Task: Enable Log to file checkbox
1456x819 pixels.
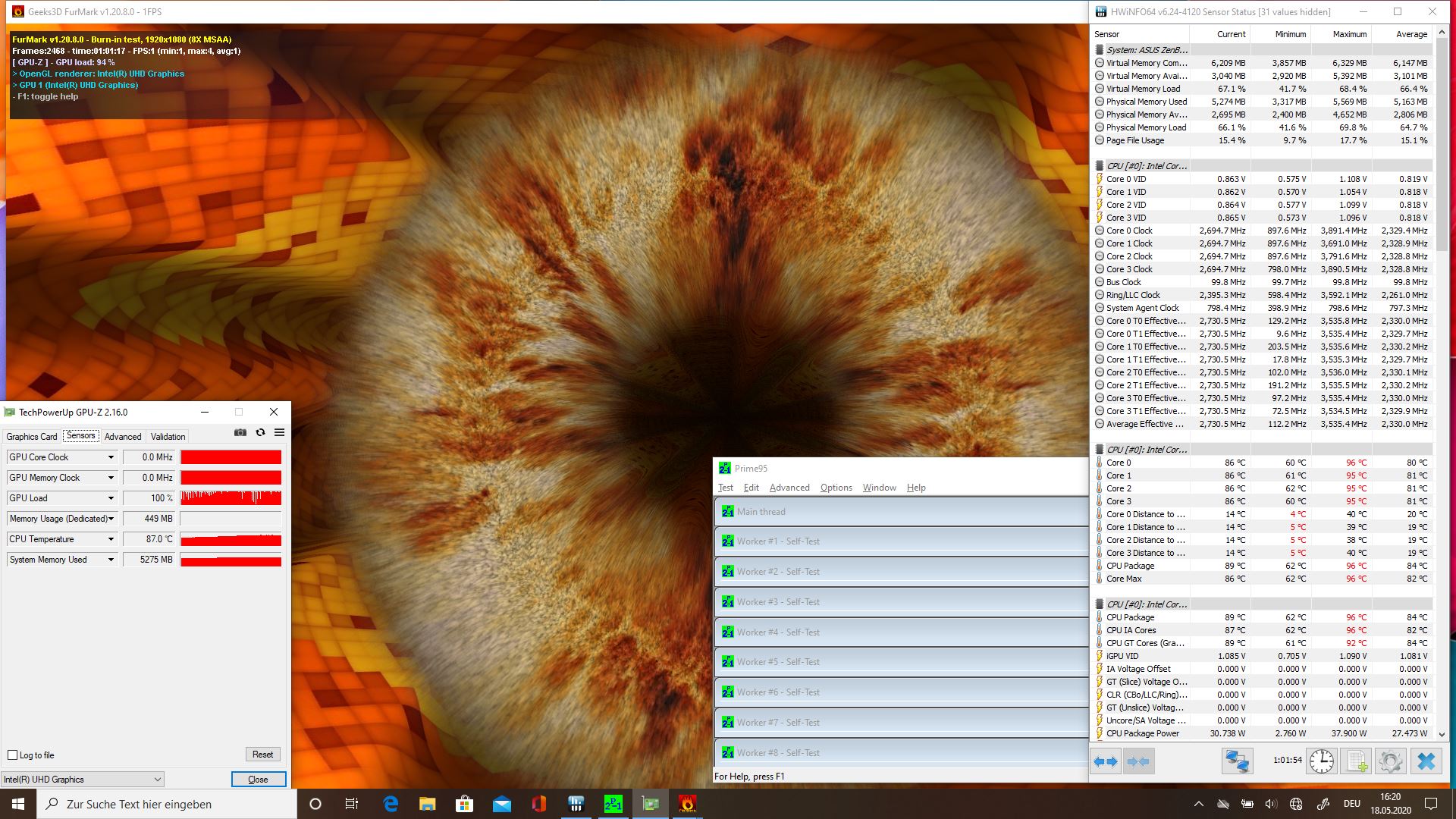Action: pos(12,755)
